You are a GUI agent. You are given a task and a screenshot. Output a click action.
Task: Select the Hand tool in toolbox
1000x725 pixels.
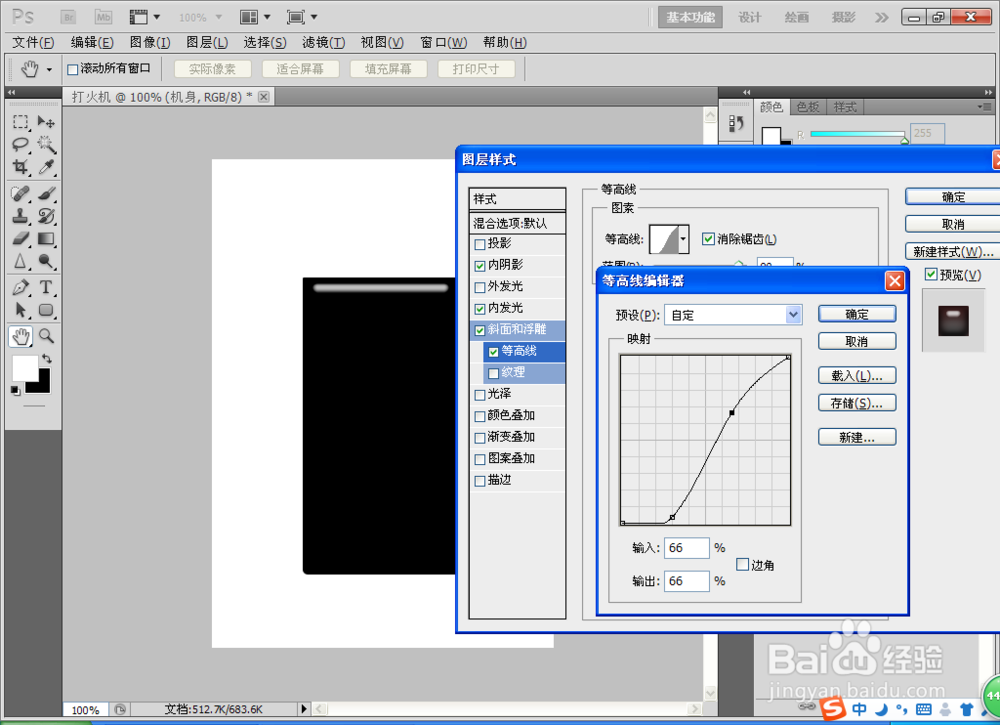pos(20,335)
